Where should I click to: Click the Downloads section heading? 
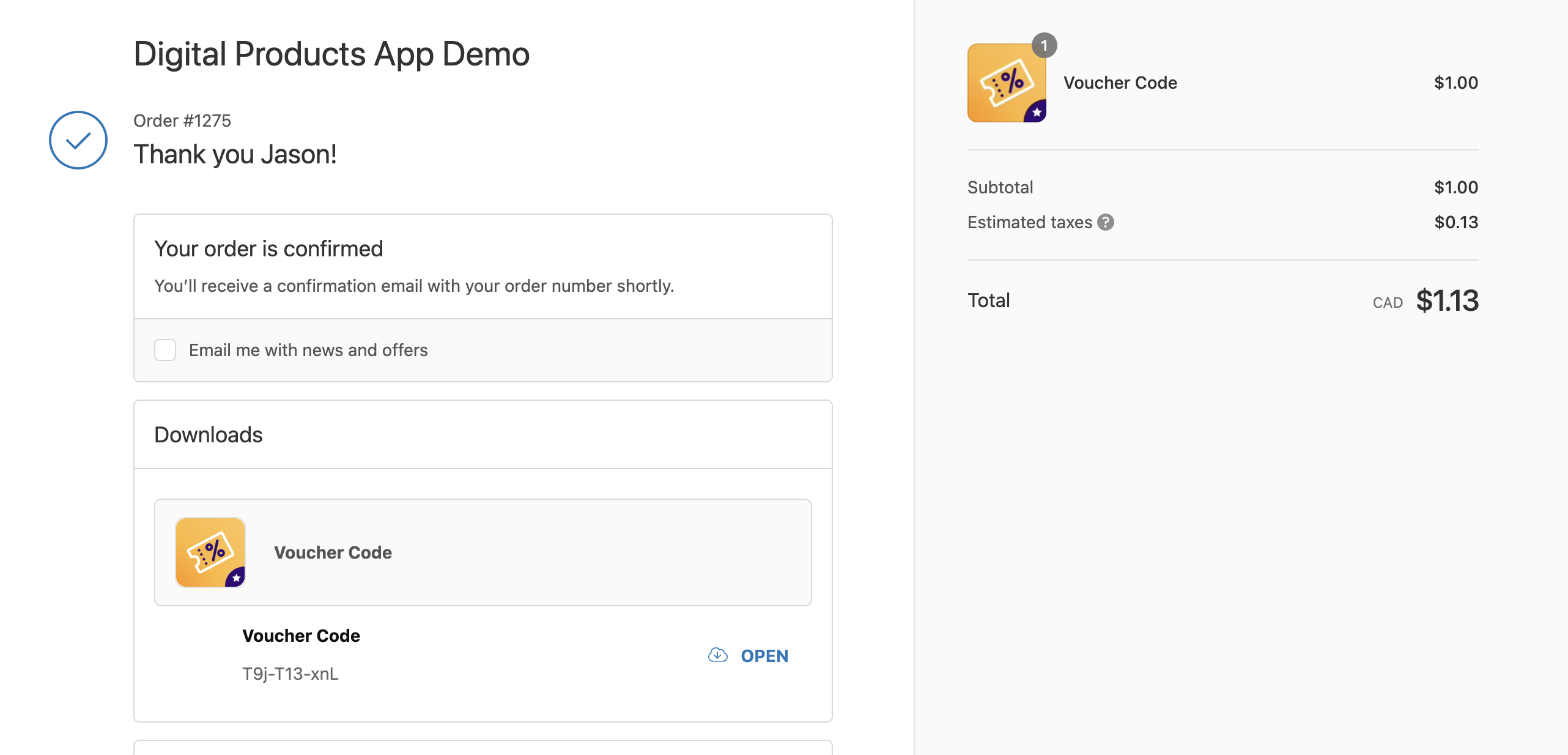208,434
